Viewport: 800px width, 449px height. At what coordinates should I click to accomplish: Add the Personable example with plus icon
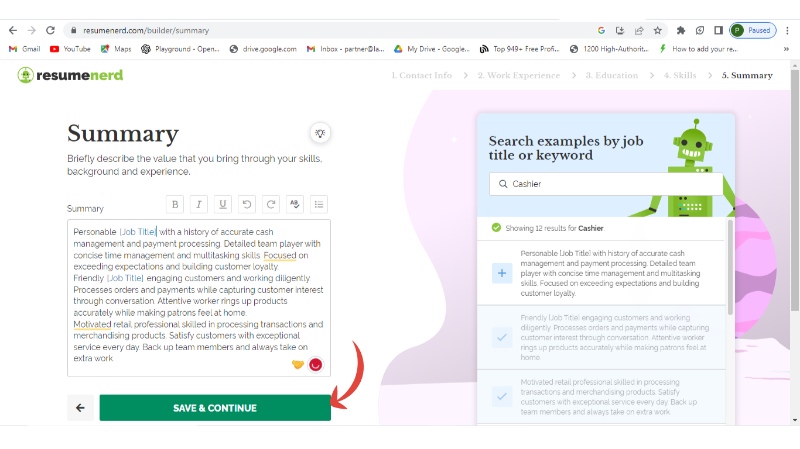click(502, 273)
